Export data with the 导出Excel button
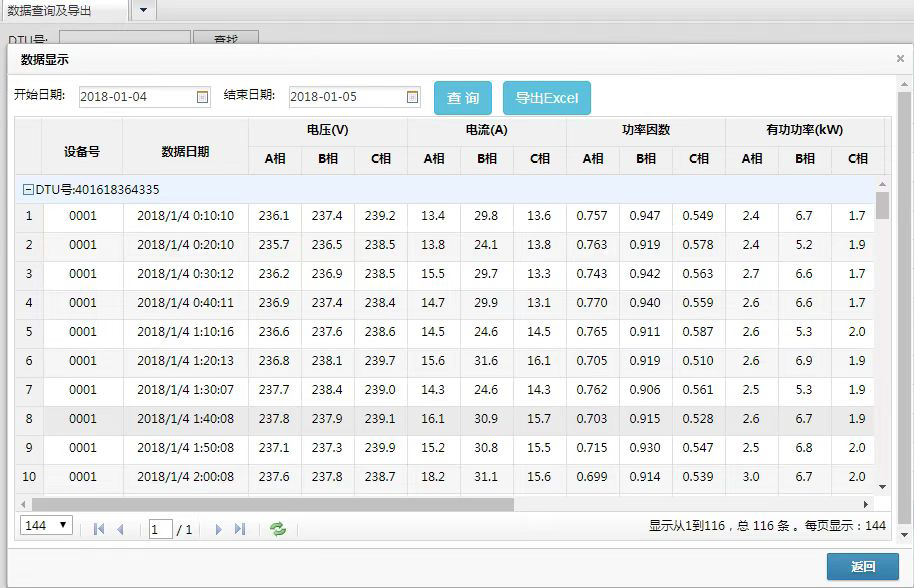The height and width of the screenshot is (588, 914). pos(546,97)
